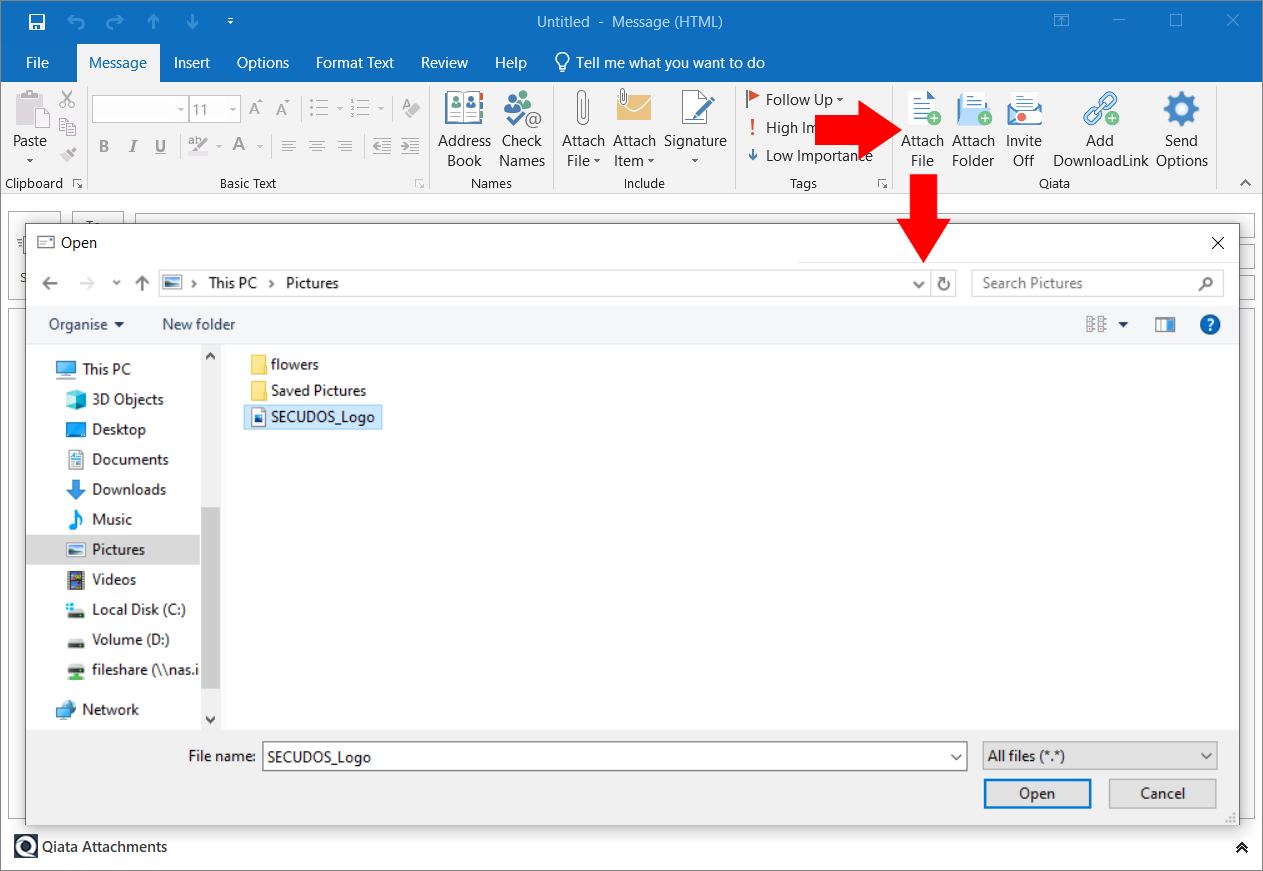Open Qiata Send Options
This screenshot has height=871, width=1263.
coord(1180,128)
